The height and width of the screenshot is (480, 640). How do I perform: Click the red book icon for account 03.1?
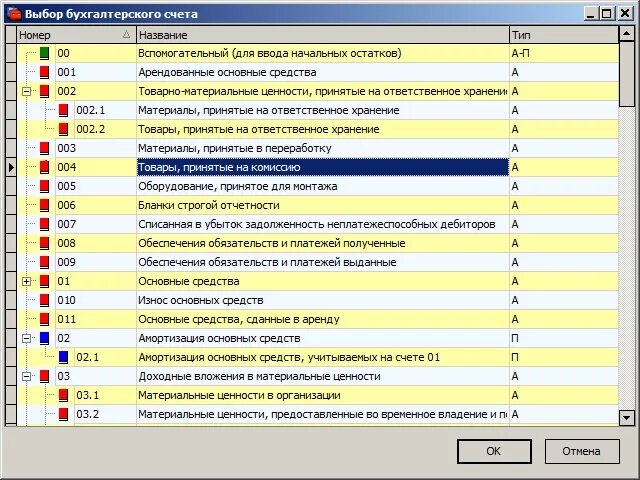(63, 395)
